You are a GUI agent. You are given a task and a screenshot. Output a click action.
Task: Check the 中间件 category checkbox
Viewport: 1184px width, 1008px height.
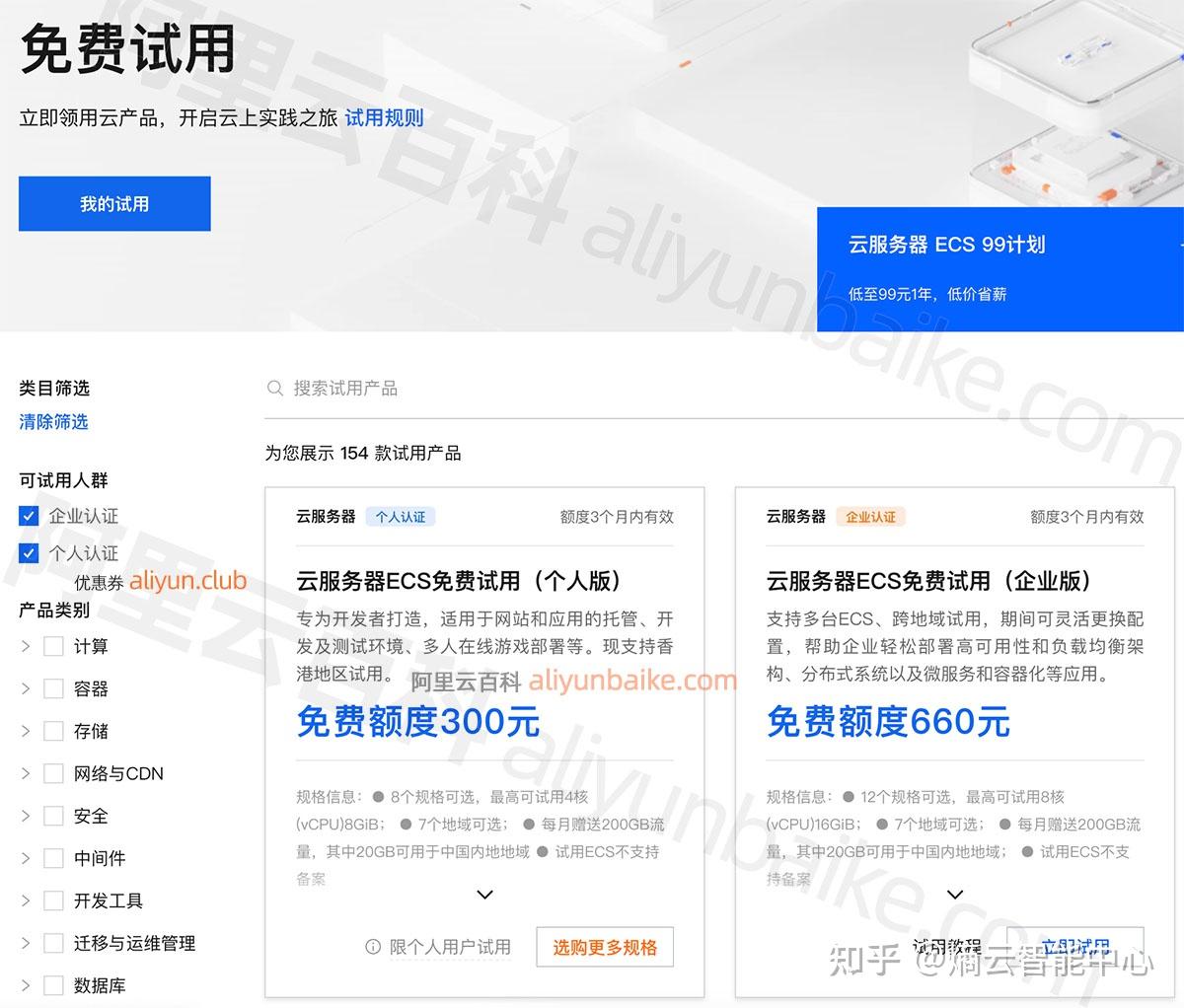(53, 858)
